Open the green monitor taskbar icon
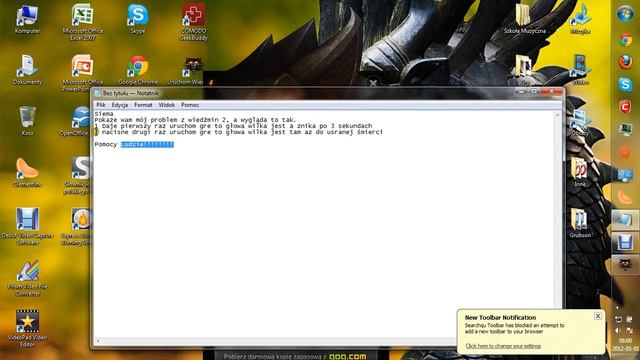This screenshot has width=640, height=360. [625, 130]
